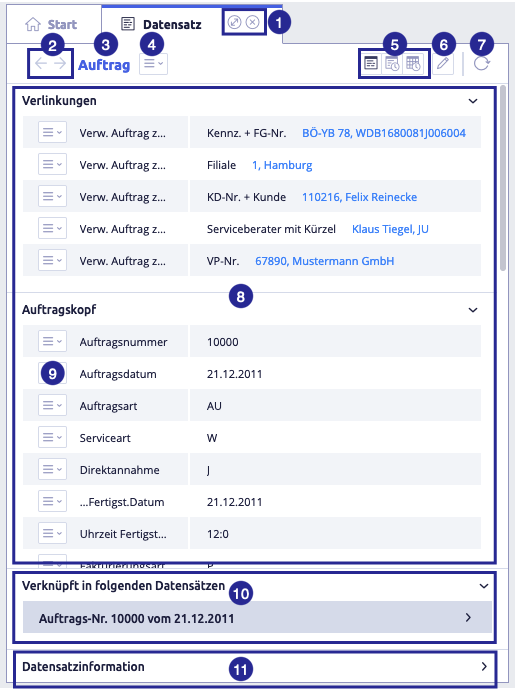
Task: Go back with the left arrow
Action: pos(41,64)
